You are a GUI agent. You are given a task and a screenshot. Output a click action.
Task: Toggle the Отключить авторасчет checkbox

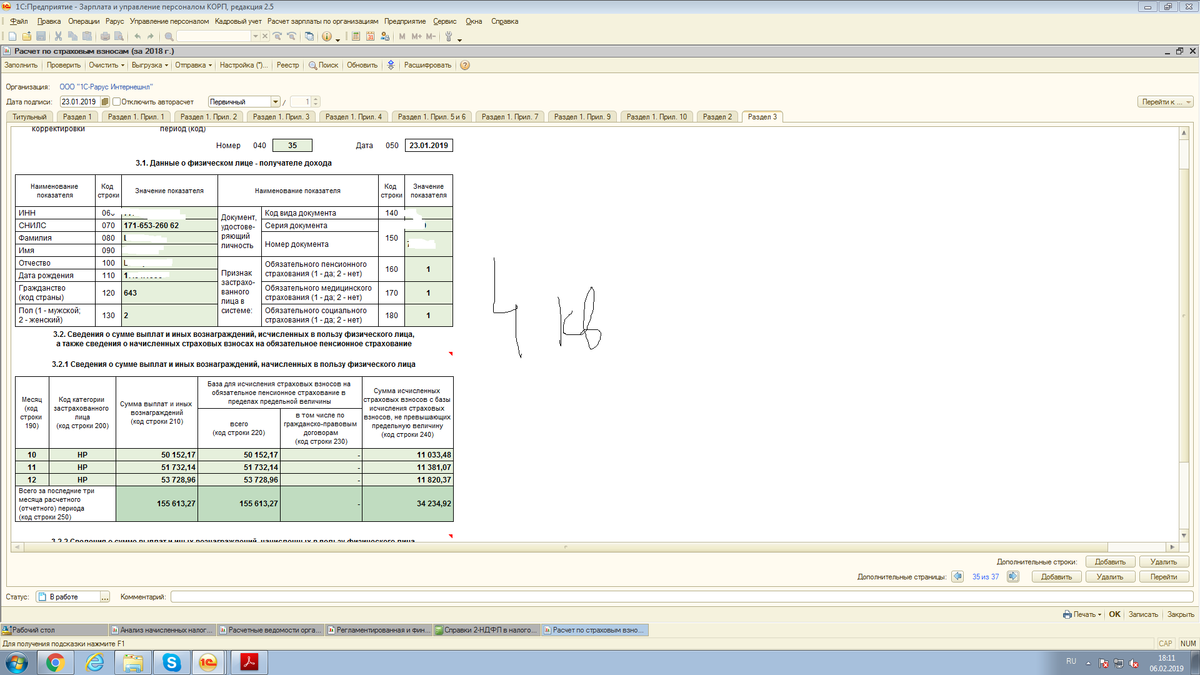point(117,101)
